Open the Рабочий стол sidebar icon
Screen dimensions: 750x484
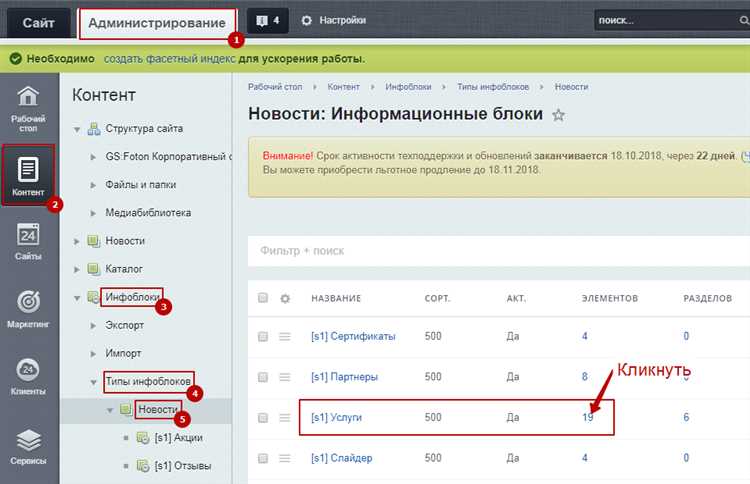[28, 109]
